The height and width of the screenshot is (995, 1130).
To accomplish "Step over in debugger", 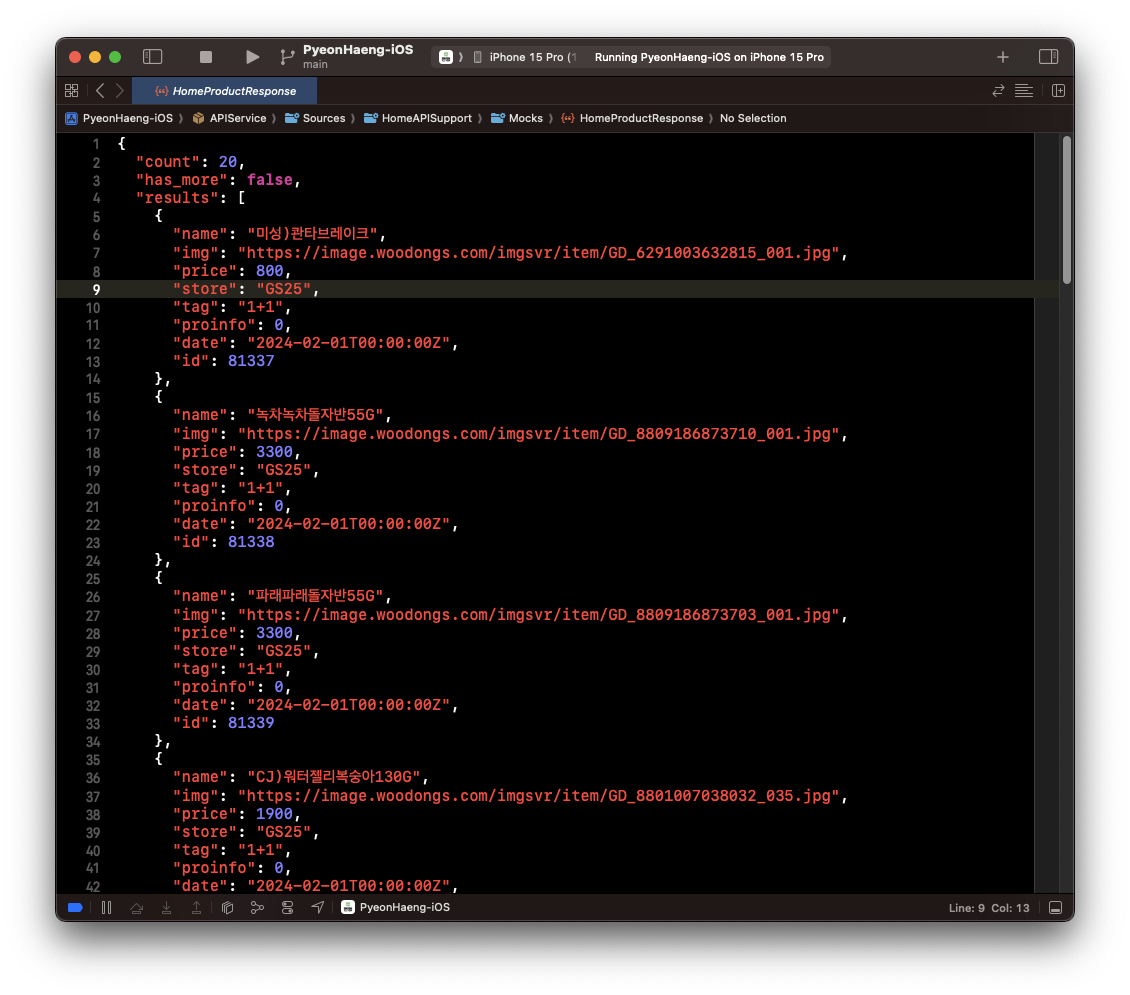I will [x=136, y=908].
